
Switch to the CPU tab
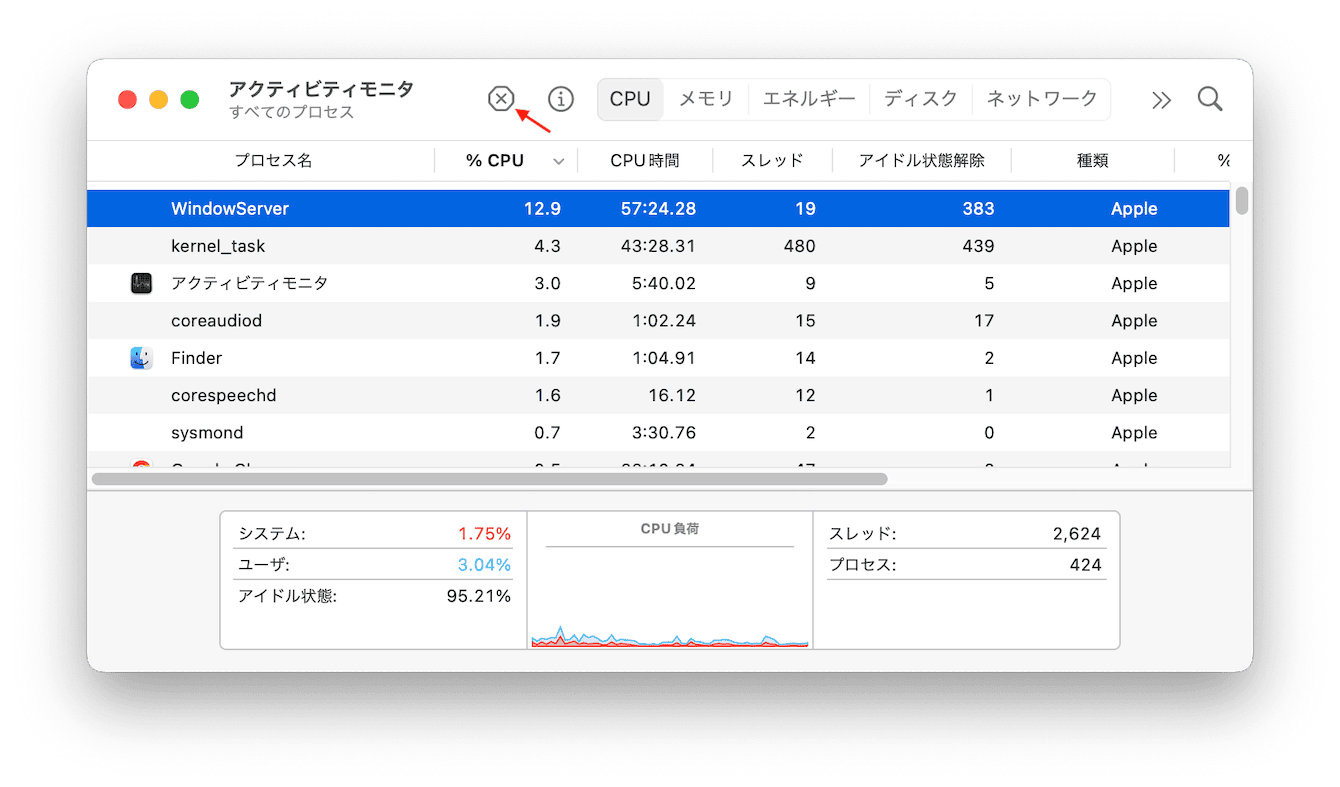tap(630, 99)
